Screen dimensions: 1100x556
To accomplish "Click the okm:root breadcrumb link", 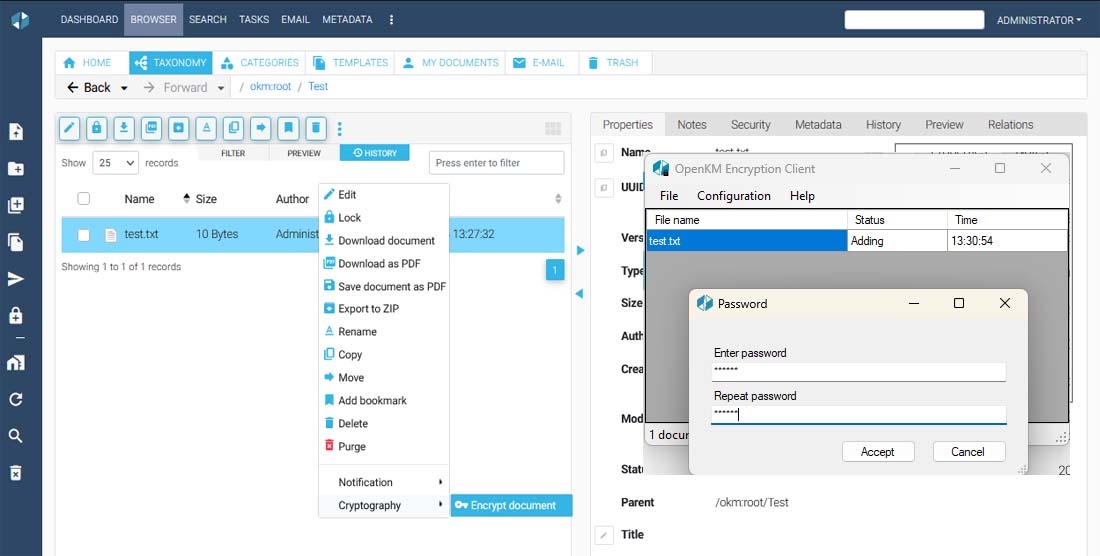I will (x=270, y=86).
